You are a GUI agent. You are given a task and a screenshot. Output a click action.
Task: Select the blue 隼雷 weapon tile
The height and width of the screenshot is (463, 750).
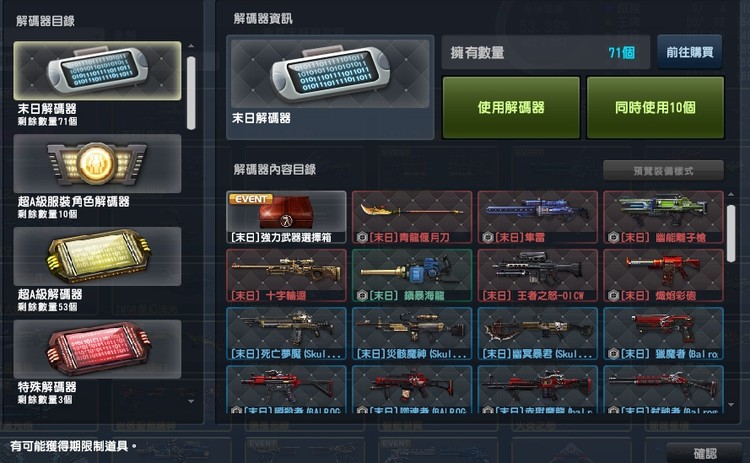538,217
